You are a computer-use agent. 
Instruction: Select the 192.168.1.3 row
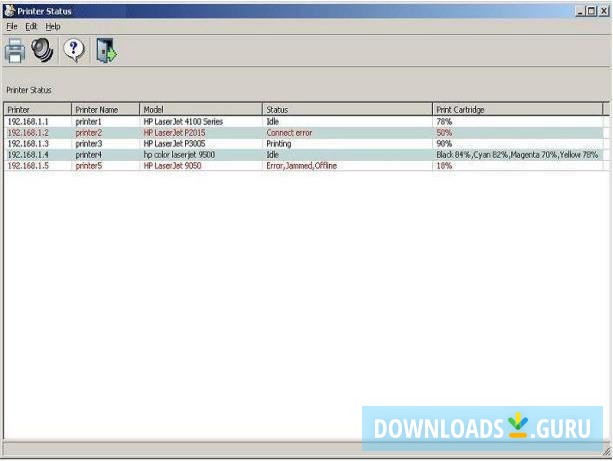304,144
